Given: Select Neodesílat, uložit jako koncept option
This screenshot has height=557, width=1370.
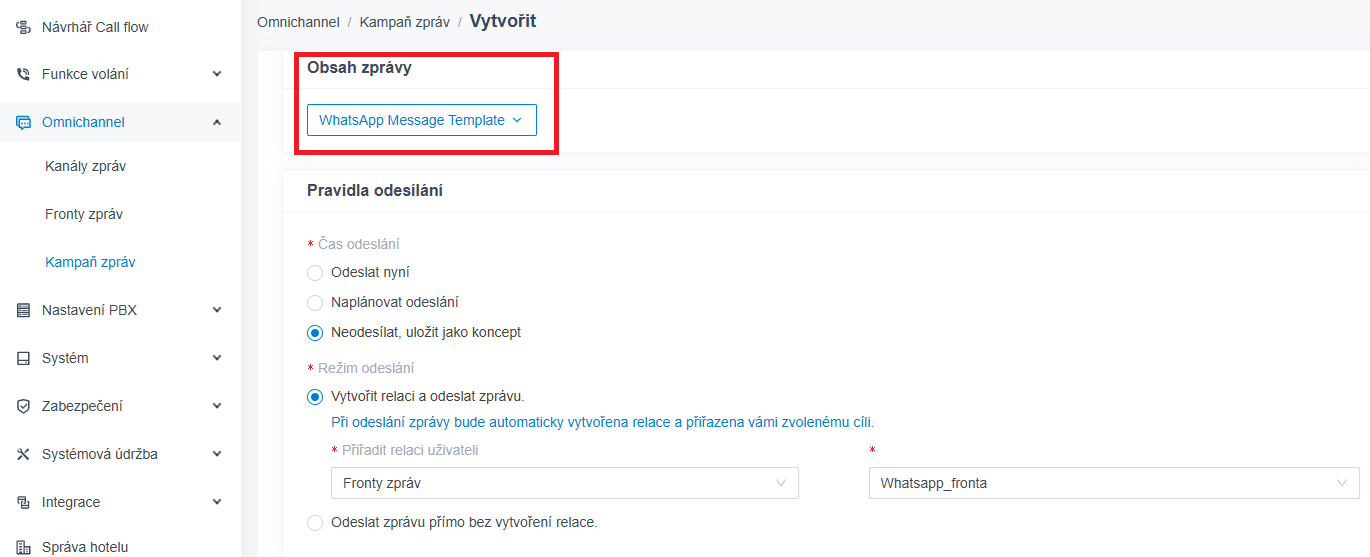Looking at the screenshot, I should [315, 332].
